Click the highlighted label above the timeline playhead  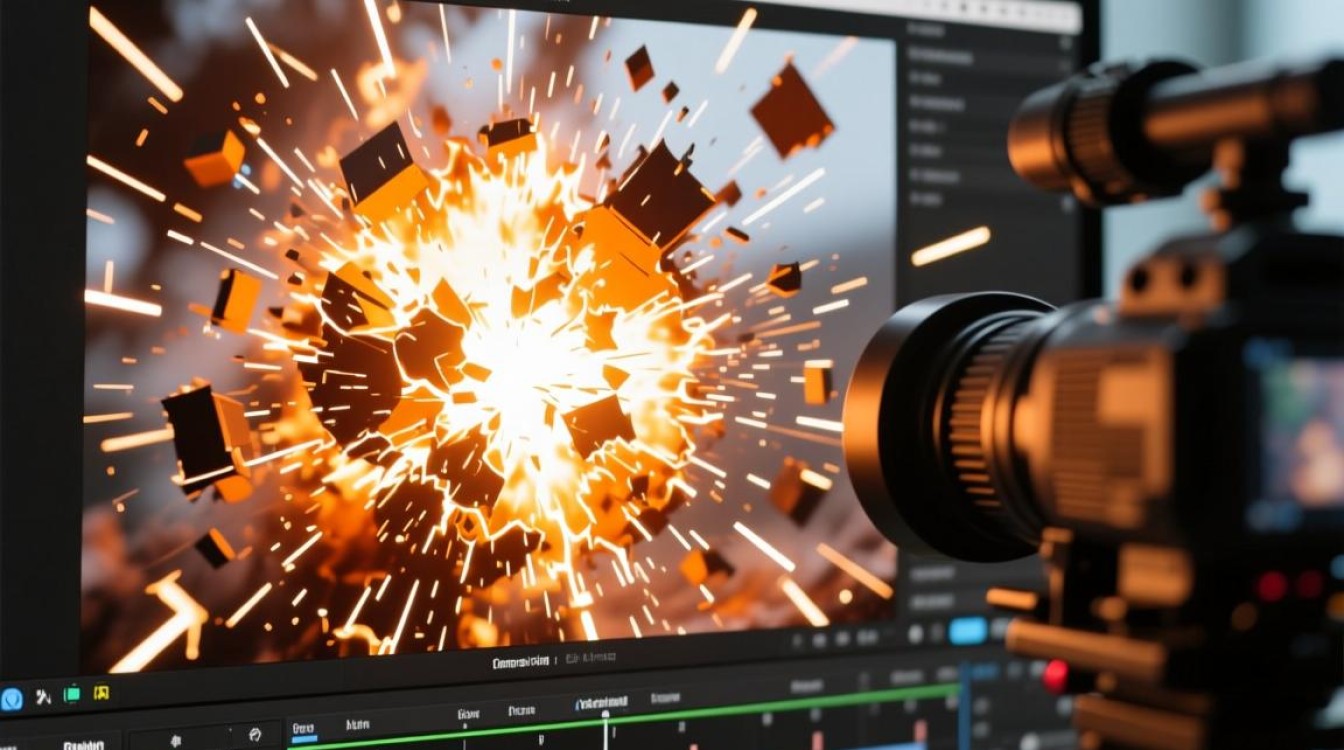pos(600,704)
